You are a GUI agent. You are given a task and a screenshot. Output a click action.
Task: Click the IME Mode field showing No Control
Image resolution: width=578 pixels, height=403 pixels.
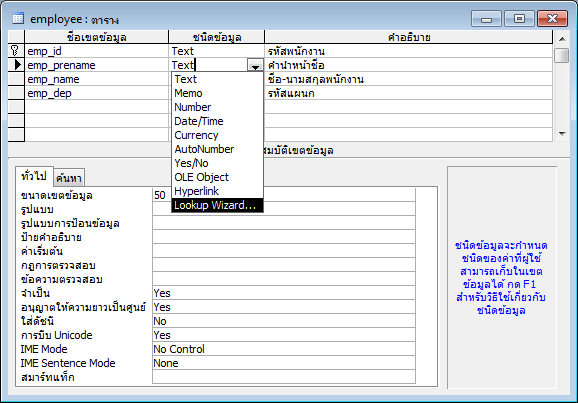coord(284,349)
